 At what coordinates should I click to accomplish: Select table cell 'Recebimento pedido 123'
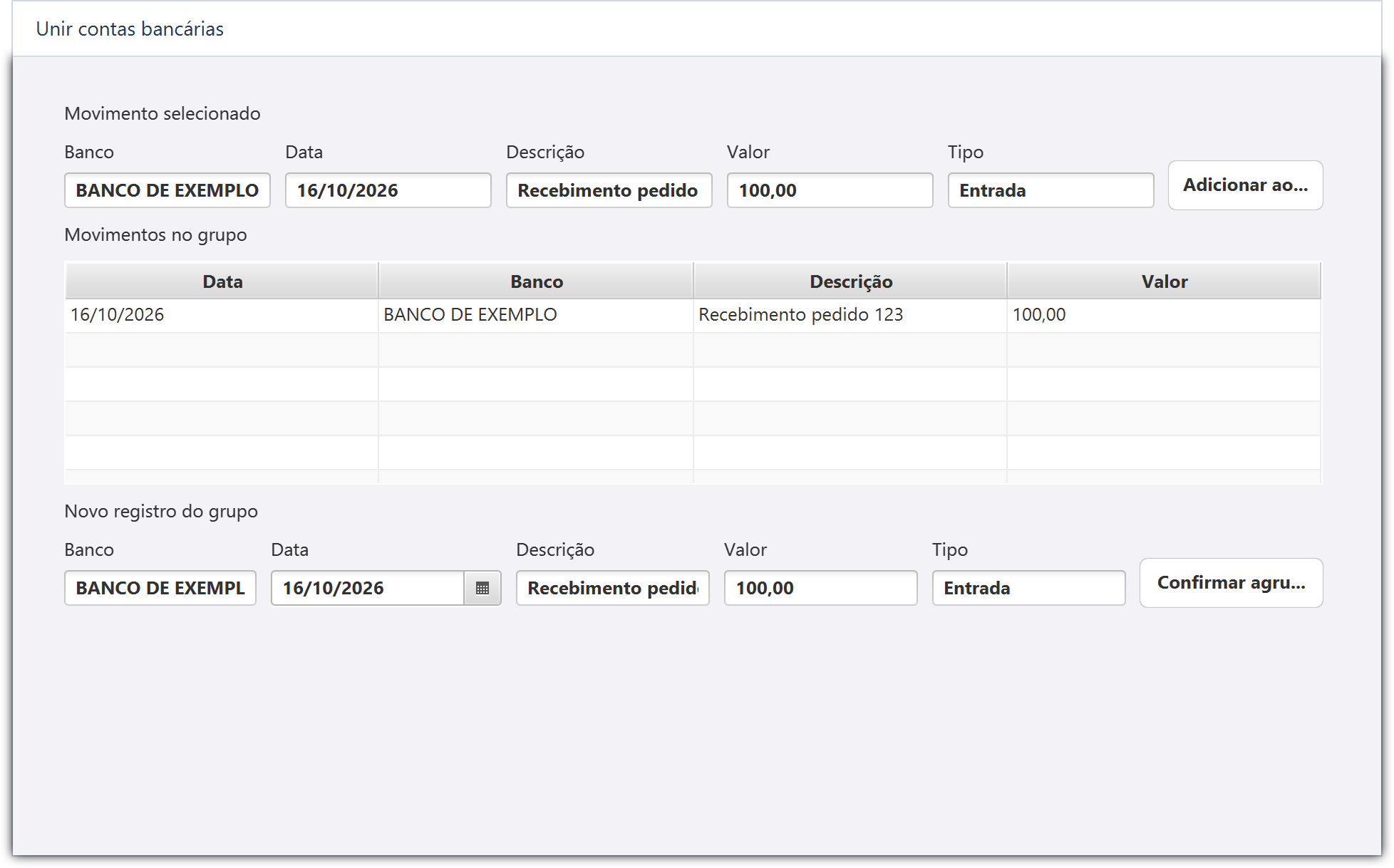click(850, 315)
